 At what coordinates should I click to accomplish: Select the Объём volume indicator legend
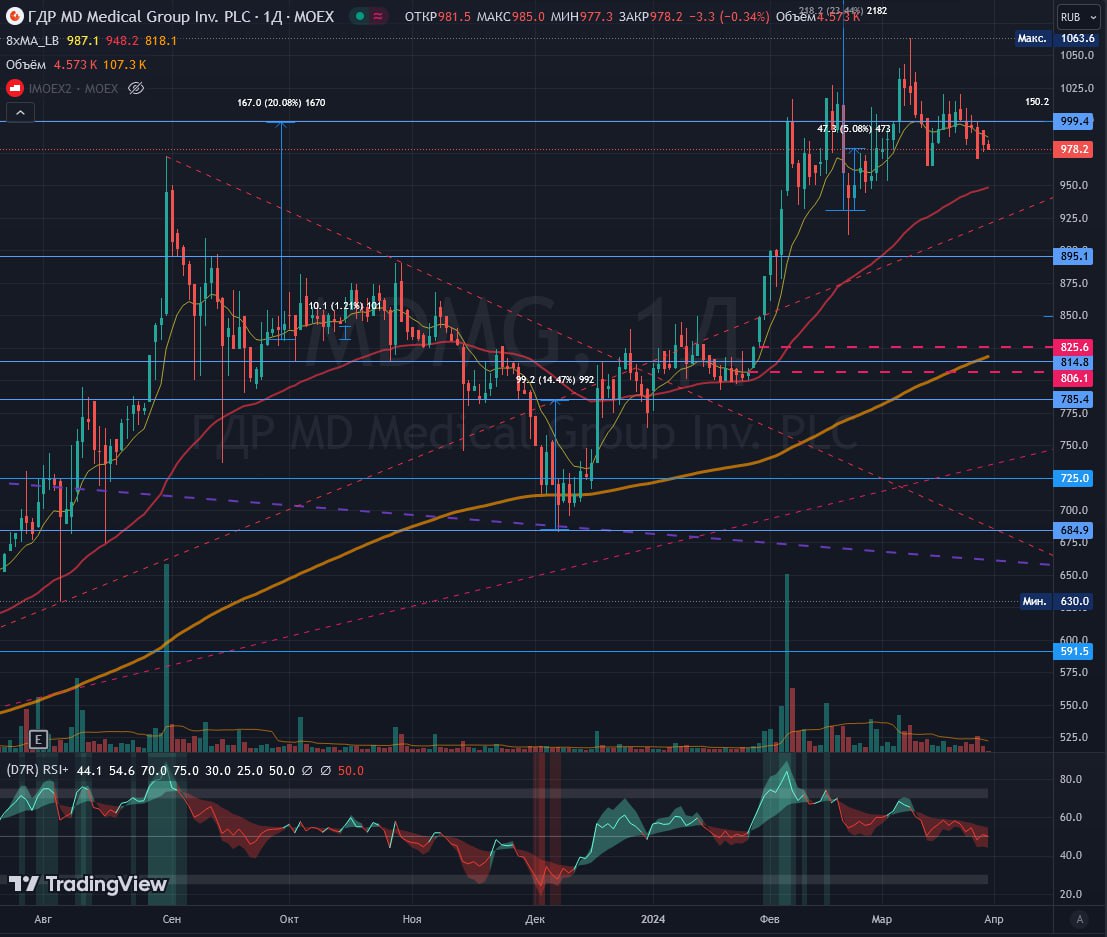[x=27, y=64]
